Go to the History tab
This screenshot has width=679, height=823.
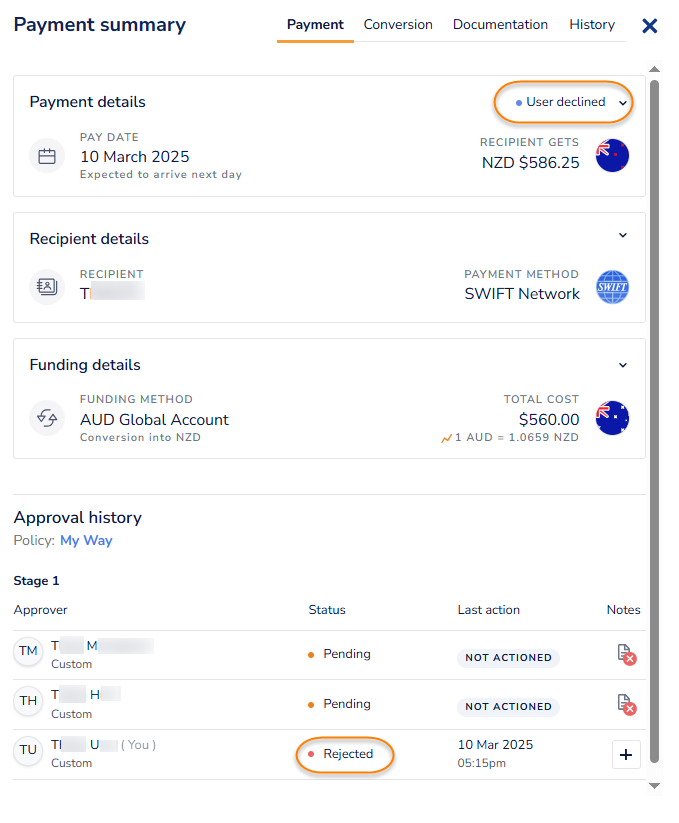point(592,25)
